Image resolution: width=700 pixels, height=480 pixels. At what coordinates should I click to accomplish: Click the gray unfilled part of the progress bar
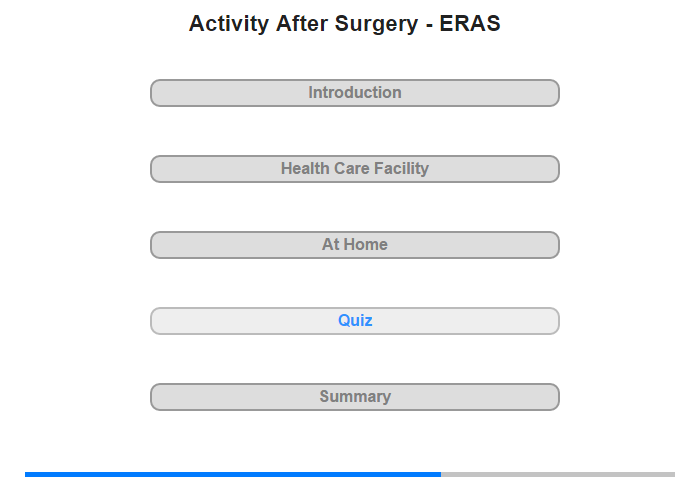pyautogui.click(x=558, y=474)
